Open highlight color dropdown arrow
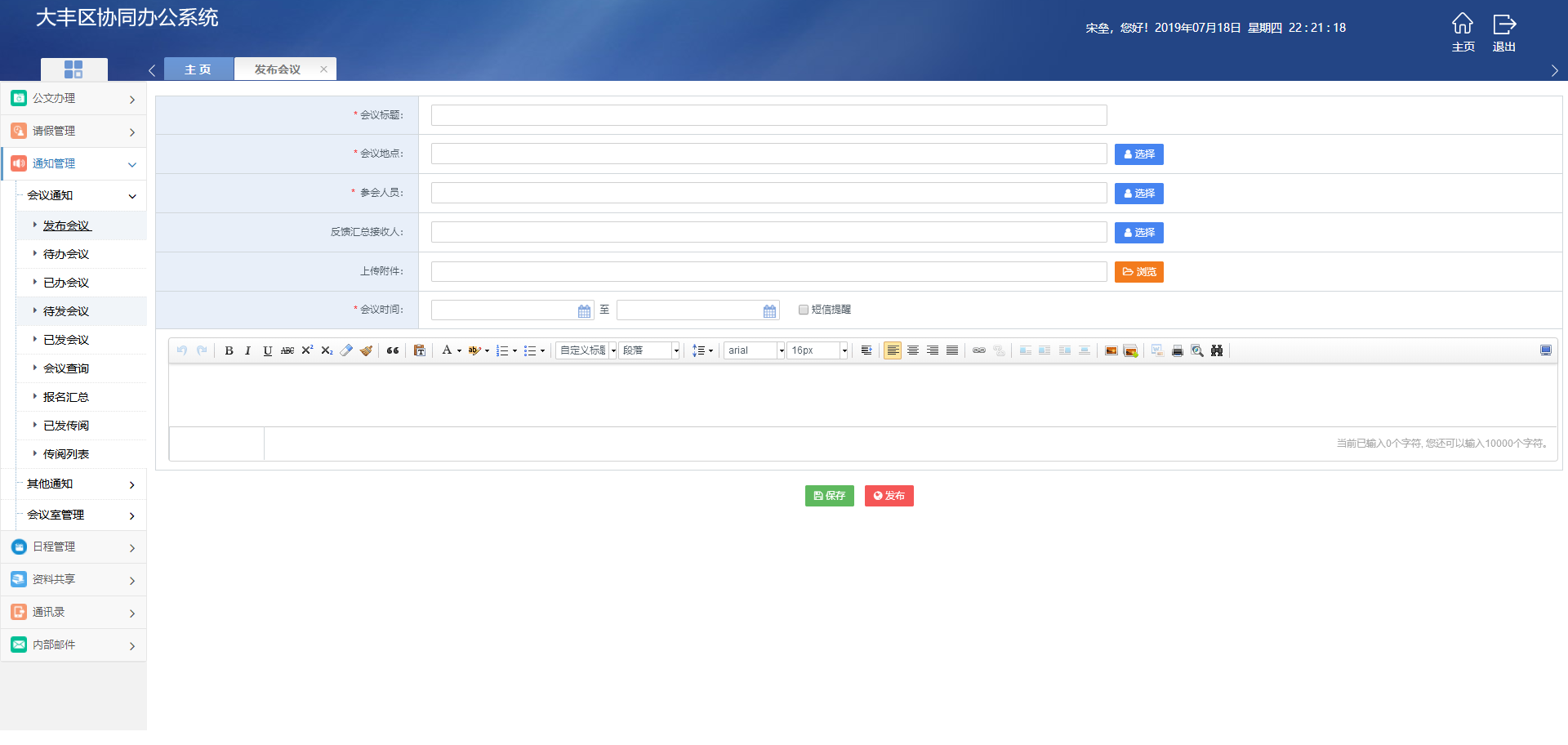 [x=487, y=351]
